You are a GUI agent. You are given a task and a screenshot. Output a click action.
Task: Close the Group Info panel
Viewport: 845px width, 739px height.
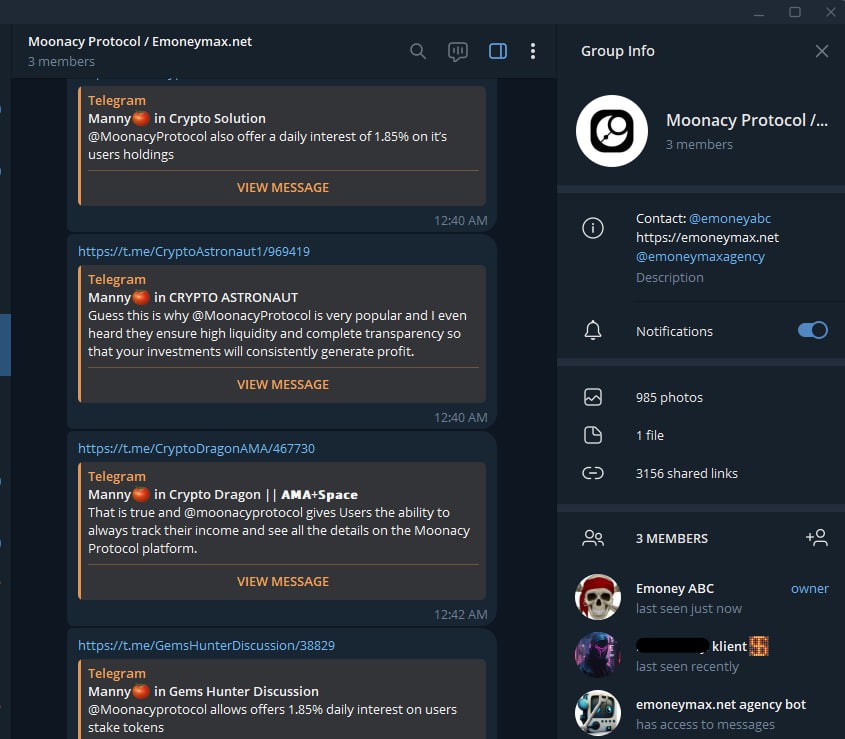(822, 51)
